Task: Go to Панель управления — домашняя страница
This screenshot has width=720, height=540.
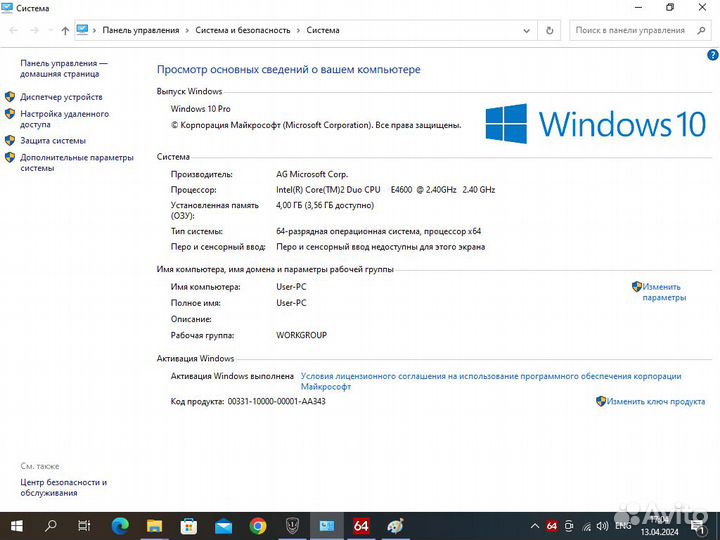Action: pyautogui.click(x=63, y=68)
